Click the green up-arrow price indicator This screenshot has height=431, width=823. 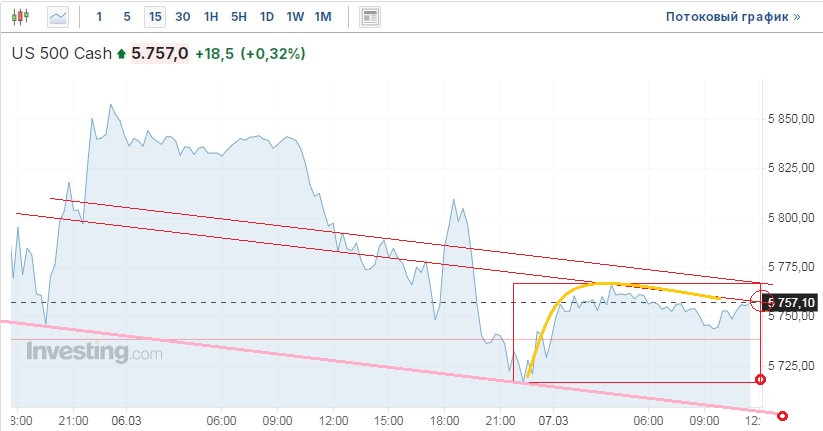coord(122,54)
